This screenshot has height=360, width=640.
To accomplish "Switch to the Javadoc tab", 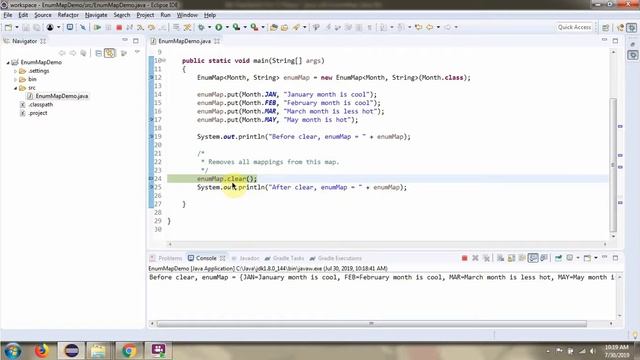I will [246, 258].
